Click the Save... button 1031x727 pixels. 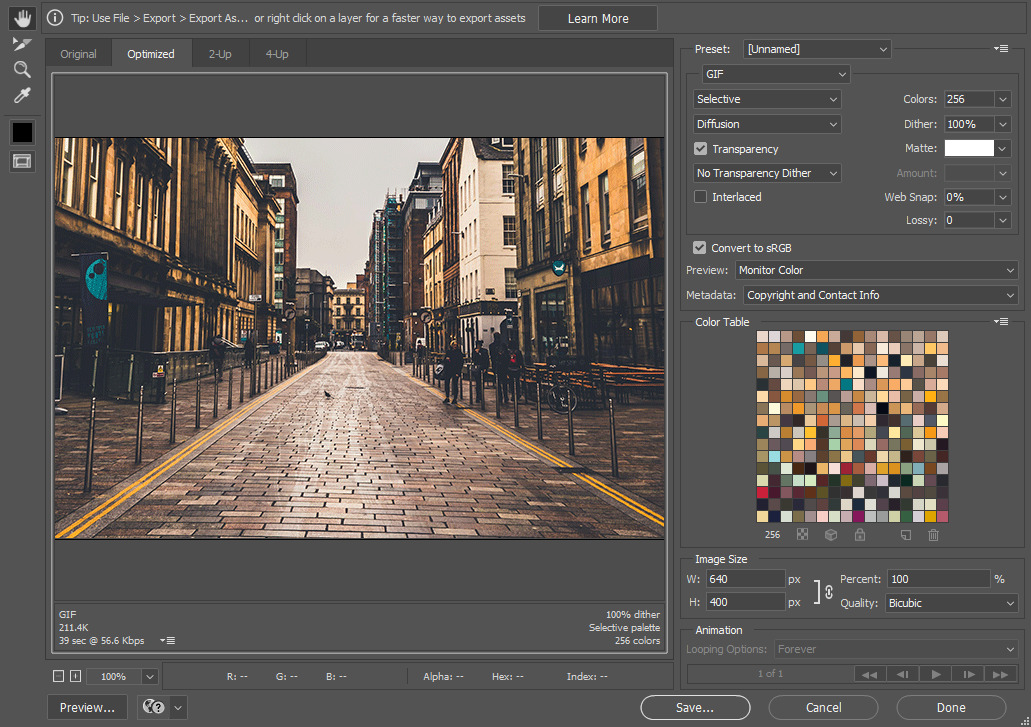click(x=695, y=707)
